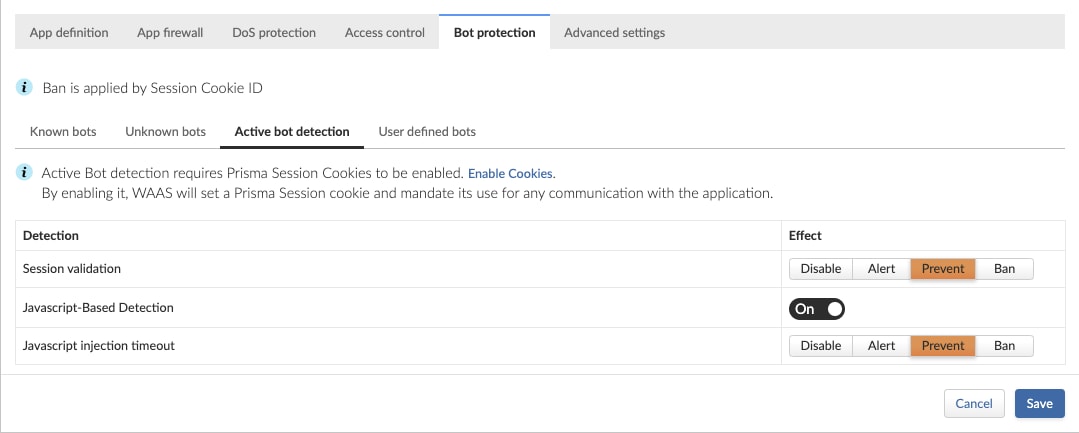Screen dimensions: 1079x433
Task: Go to DoS protection tab
Action: tap(274, 32)
